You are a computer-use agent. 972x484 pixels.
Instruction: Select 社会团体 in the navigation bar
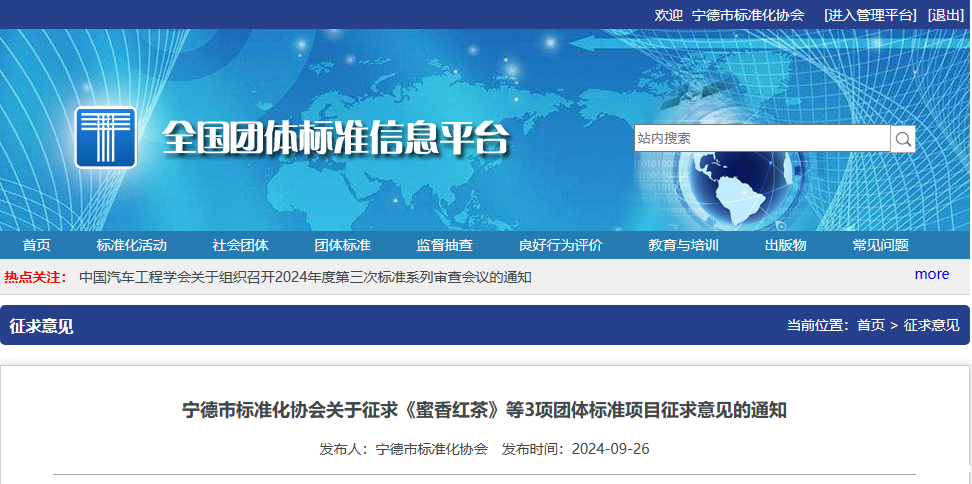click(x=240, y=246)
